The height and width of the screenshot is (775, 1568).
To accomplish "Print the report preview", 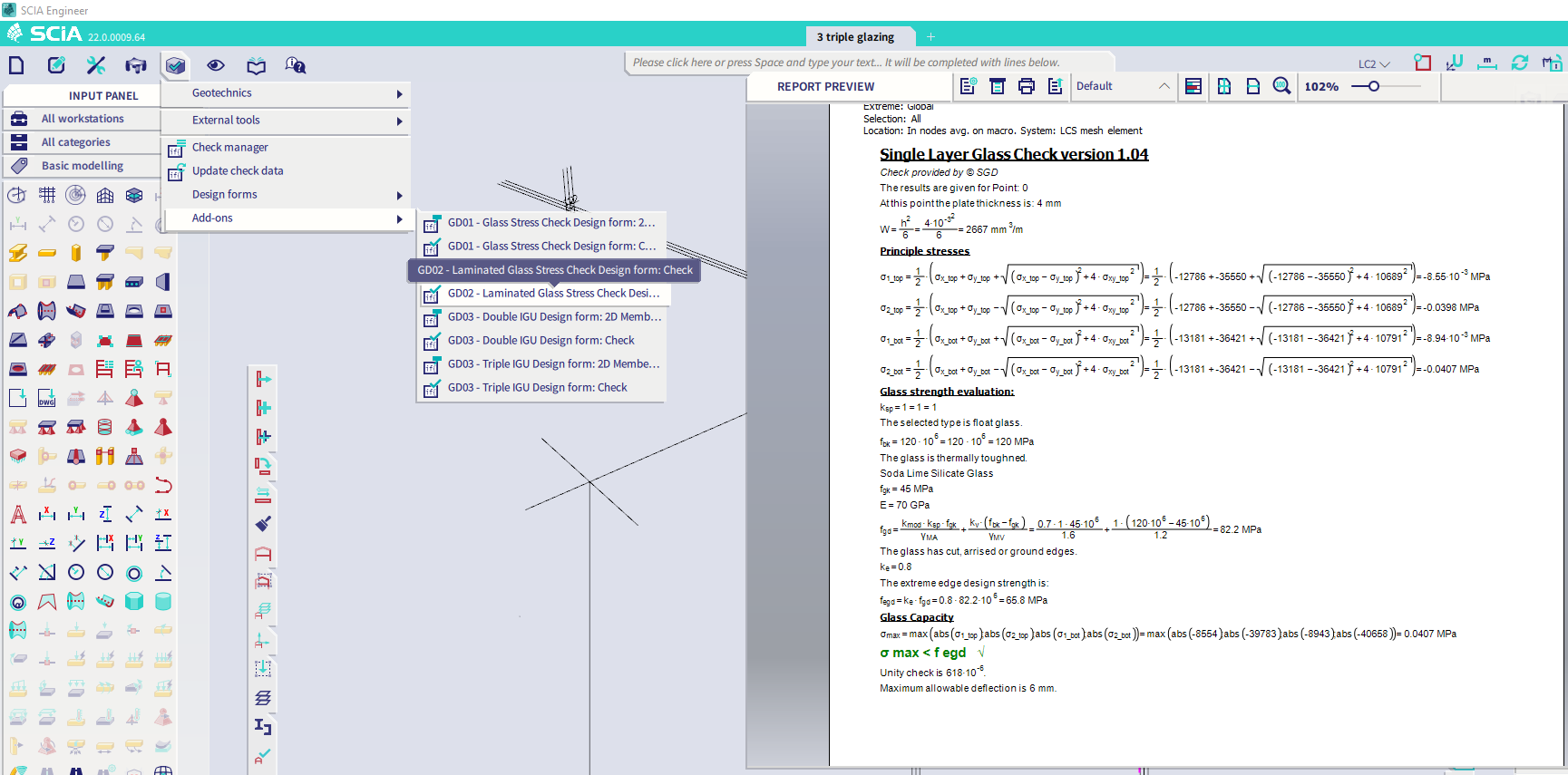I will pyautogui.click(x=1027, y=86).
